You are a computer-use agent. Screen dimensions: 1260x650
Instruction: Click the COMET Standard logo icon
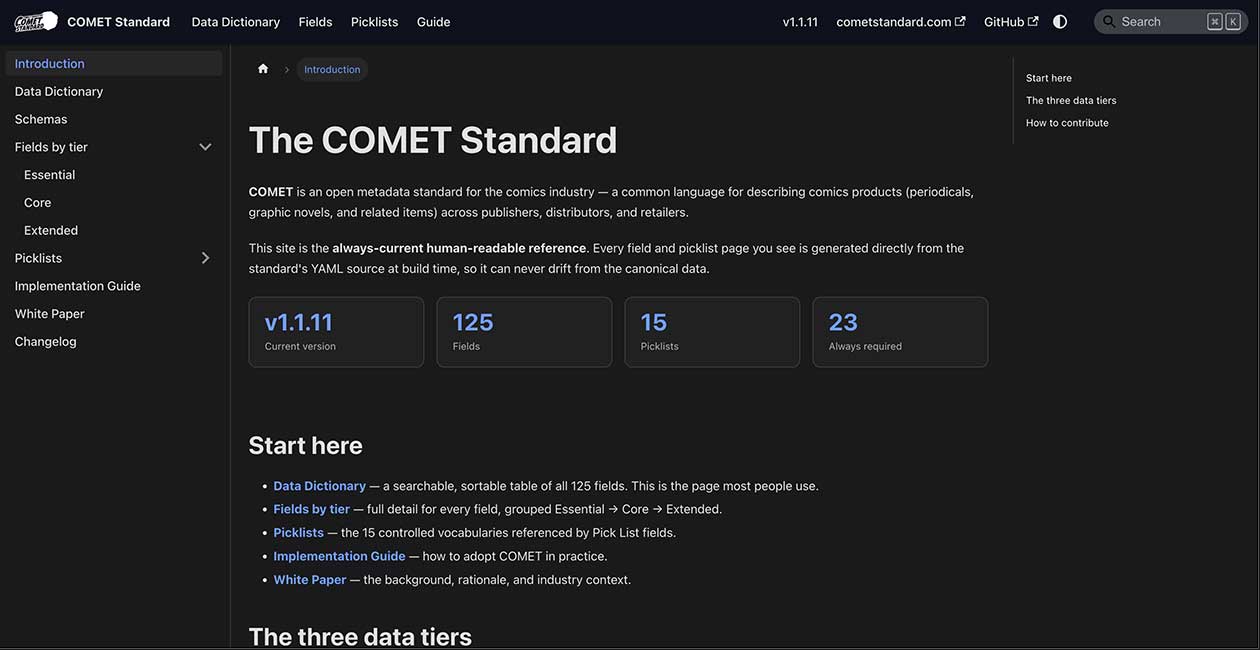click(x=36, y=21)
